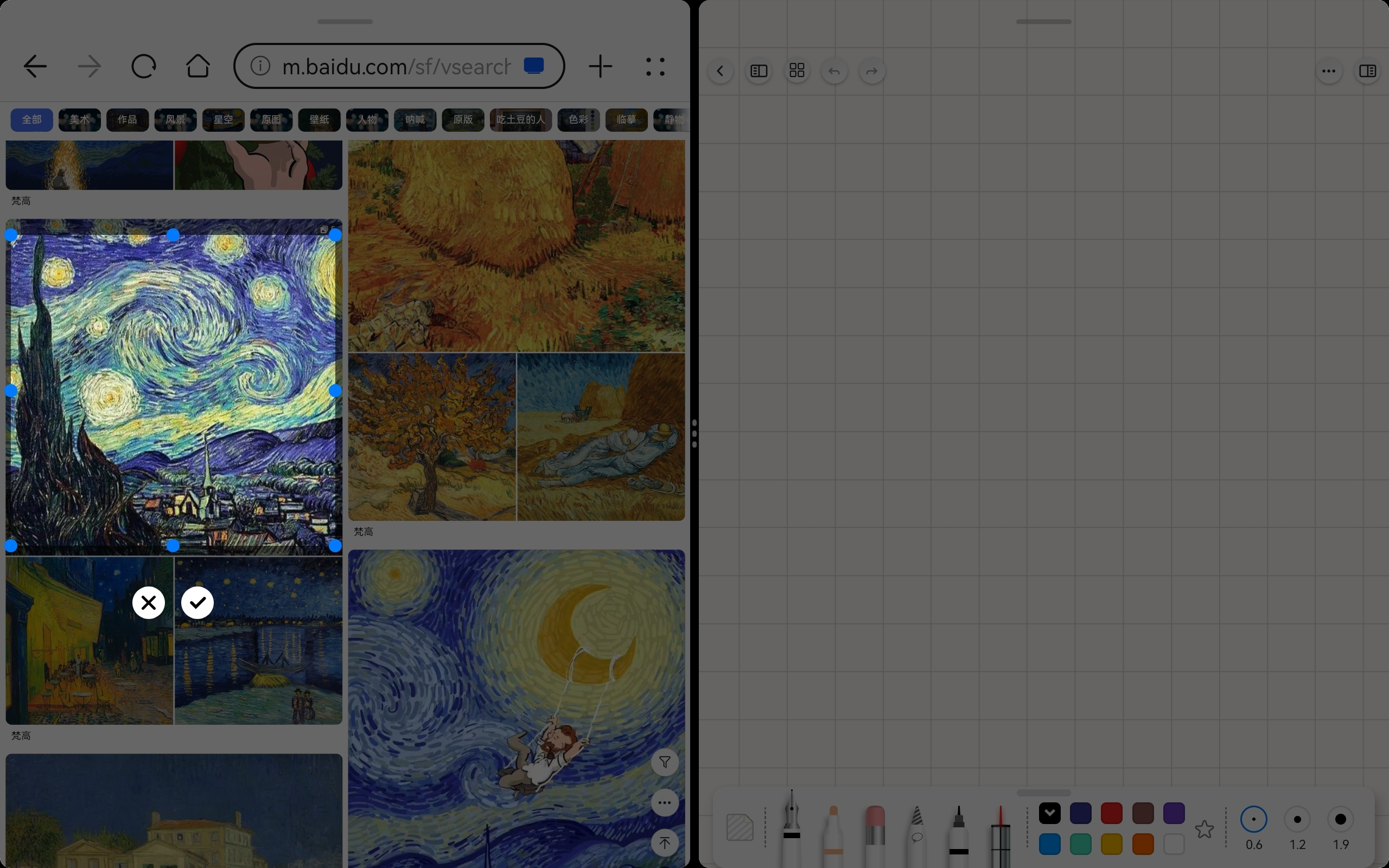
Task: Open the moon swing cartoon image
Action: (x=517, y=709)
